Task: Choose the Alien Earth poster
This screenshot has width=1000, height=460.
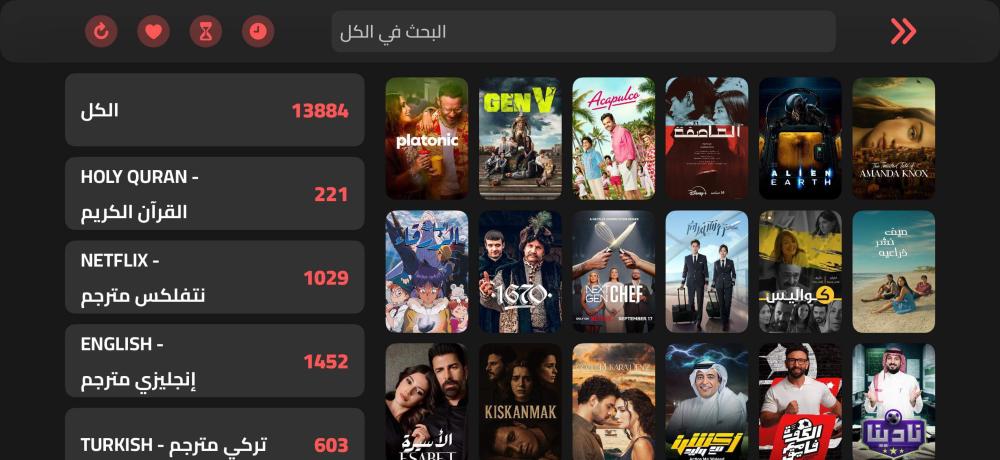Action: [800, 138]
